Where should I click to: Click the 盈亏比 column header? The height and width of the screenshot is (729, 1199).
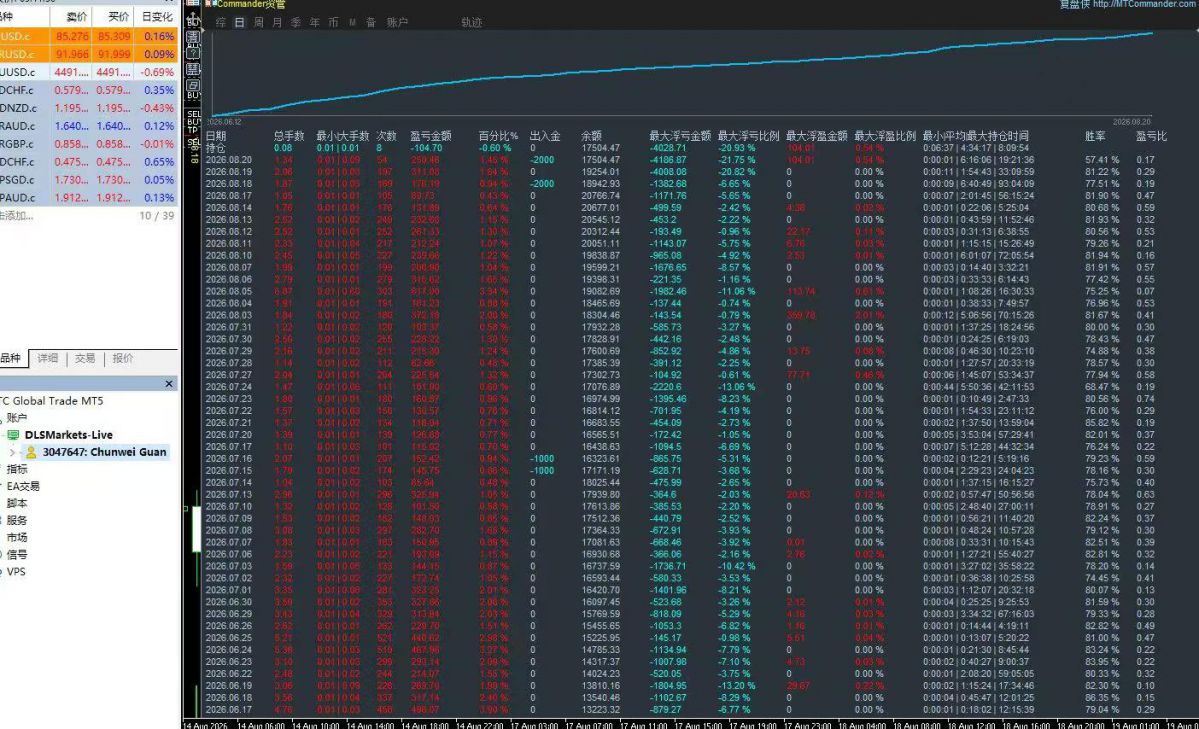(x=1151, y=135)
